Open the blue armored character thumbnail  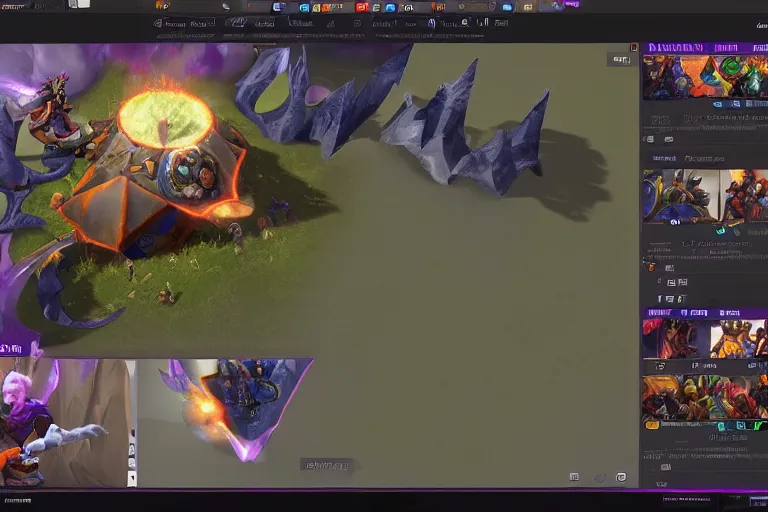[681, 196]
